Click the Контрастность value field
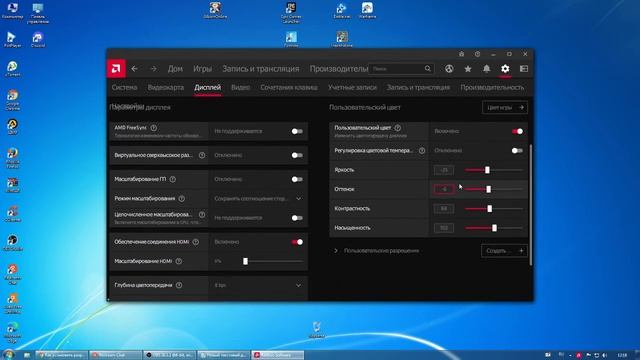The image size is (640, 360). coord(444,209)
